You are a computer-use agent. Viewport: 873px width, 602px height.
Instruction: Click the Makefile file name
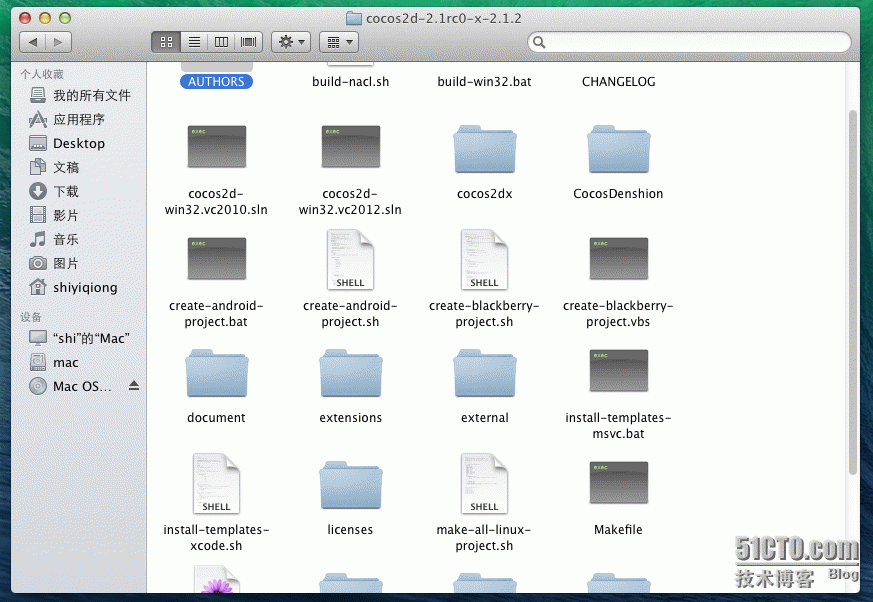pyautogui.click(x=618, y=530)
